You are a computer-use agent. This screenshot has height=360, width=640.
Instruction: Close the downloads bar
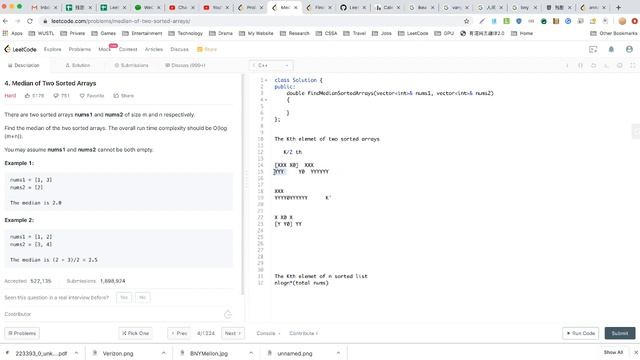(636, 352)
